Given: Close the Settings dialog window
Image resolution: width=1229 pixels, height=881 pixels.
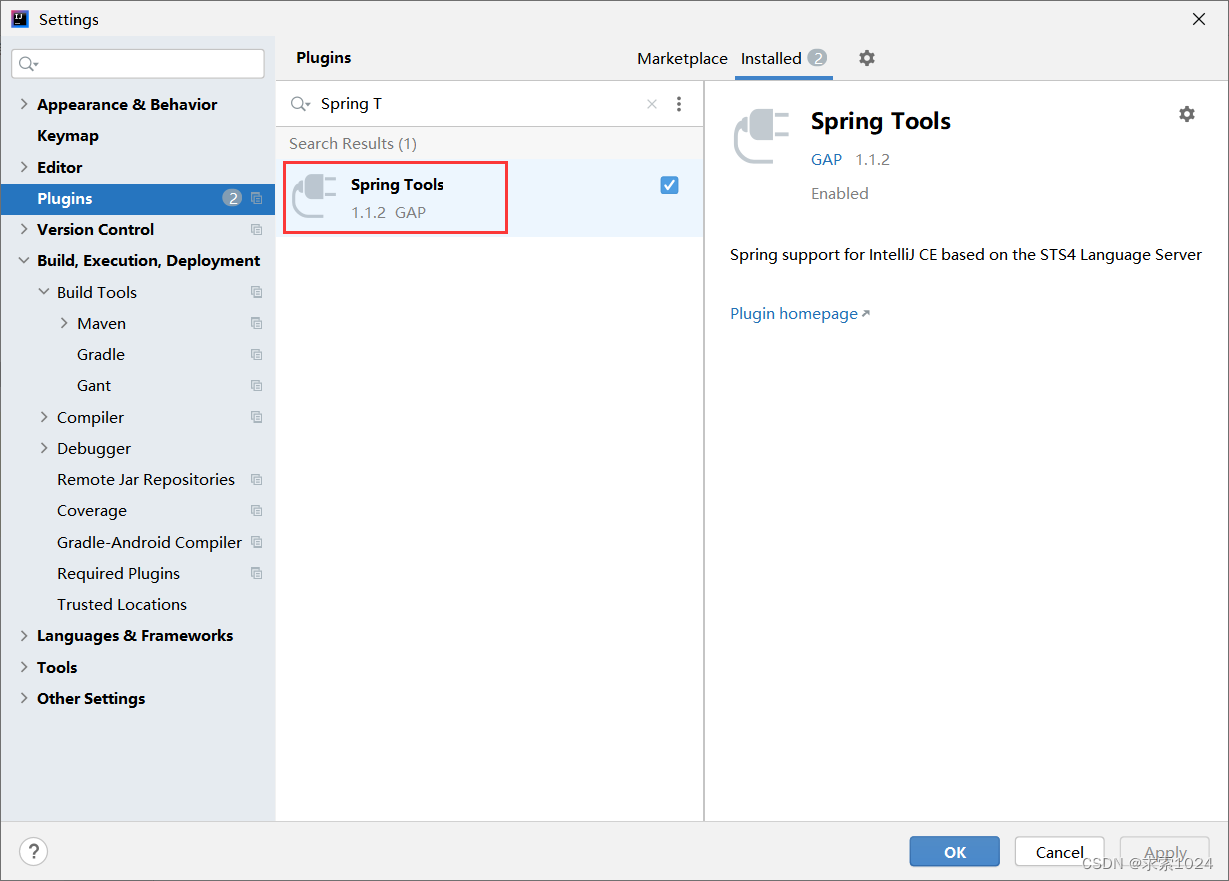Looking at the screenshot, I should (x=1199, y=19).
